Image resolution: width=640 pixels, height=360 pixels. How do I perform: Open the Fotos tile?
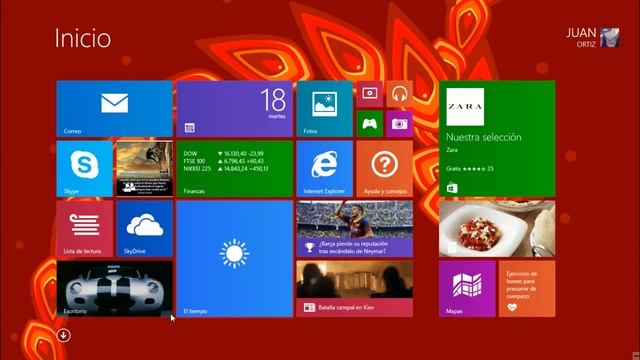tap(324, 109)
